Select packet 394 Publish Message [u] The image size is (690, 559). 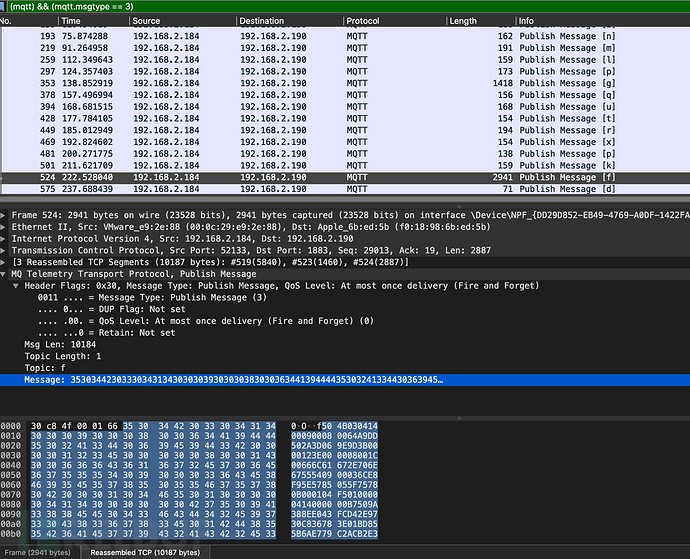coord(345,107)
